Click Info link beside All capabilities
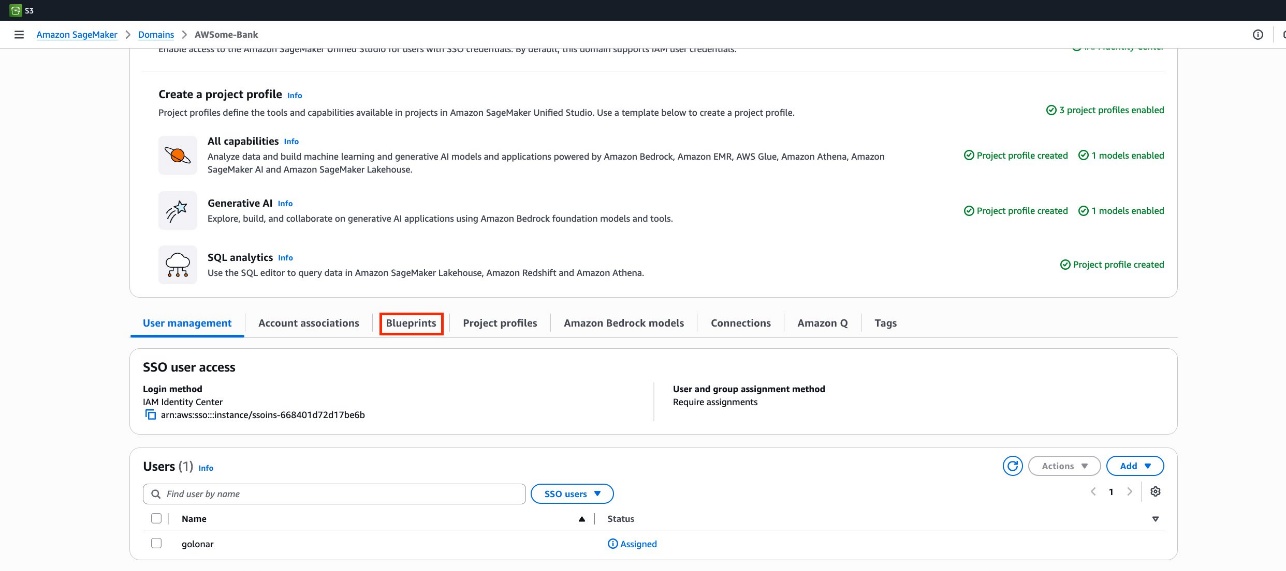 click(291, 142)
